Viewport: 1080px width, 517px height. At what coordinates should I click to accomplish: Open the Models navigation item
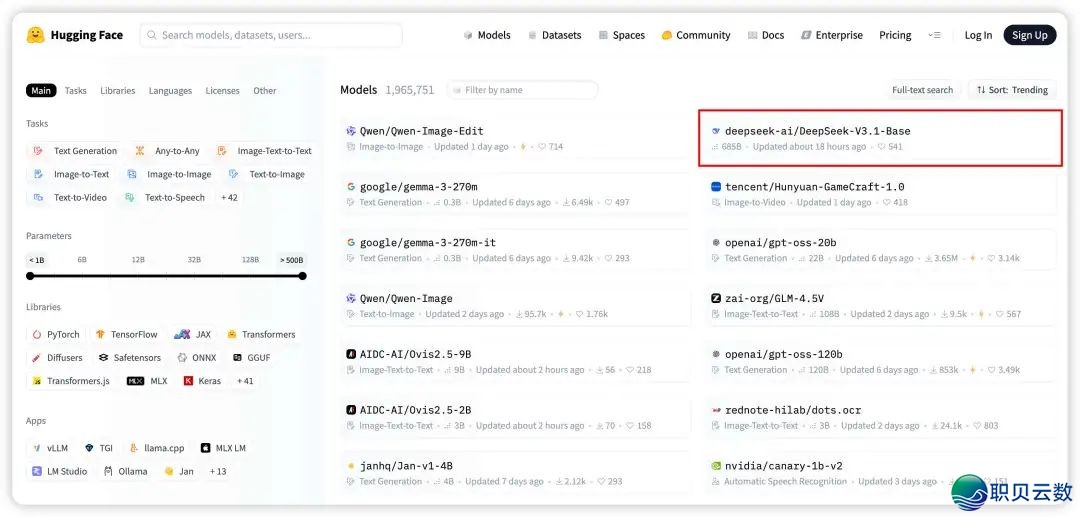tap(487, 35)
